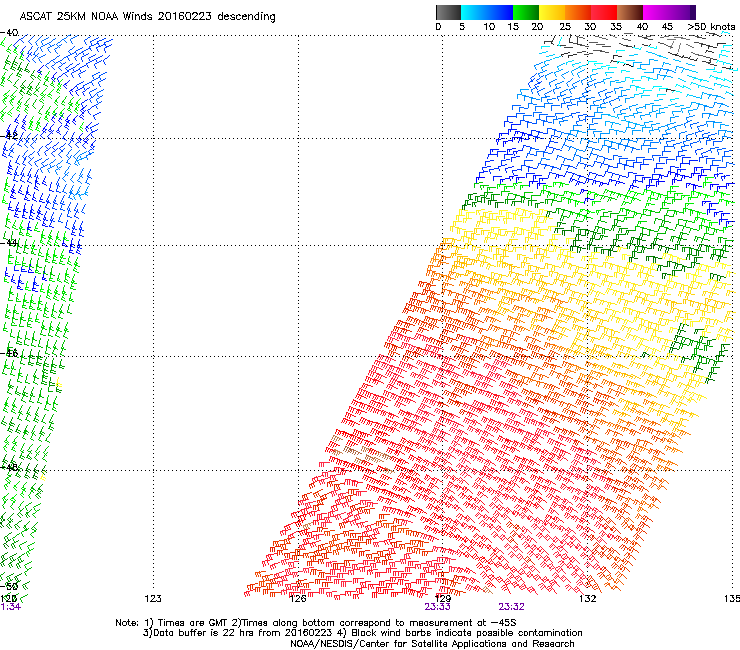Image resolution: width=740 pixels, height=650 pixels.
Task: Click the grey 0–5 knots color segment
Action: coord(448,12)
